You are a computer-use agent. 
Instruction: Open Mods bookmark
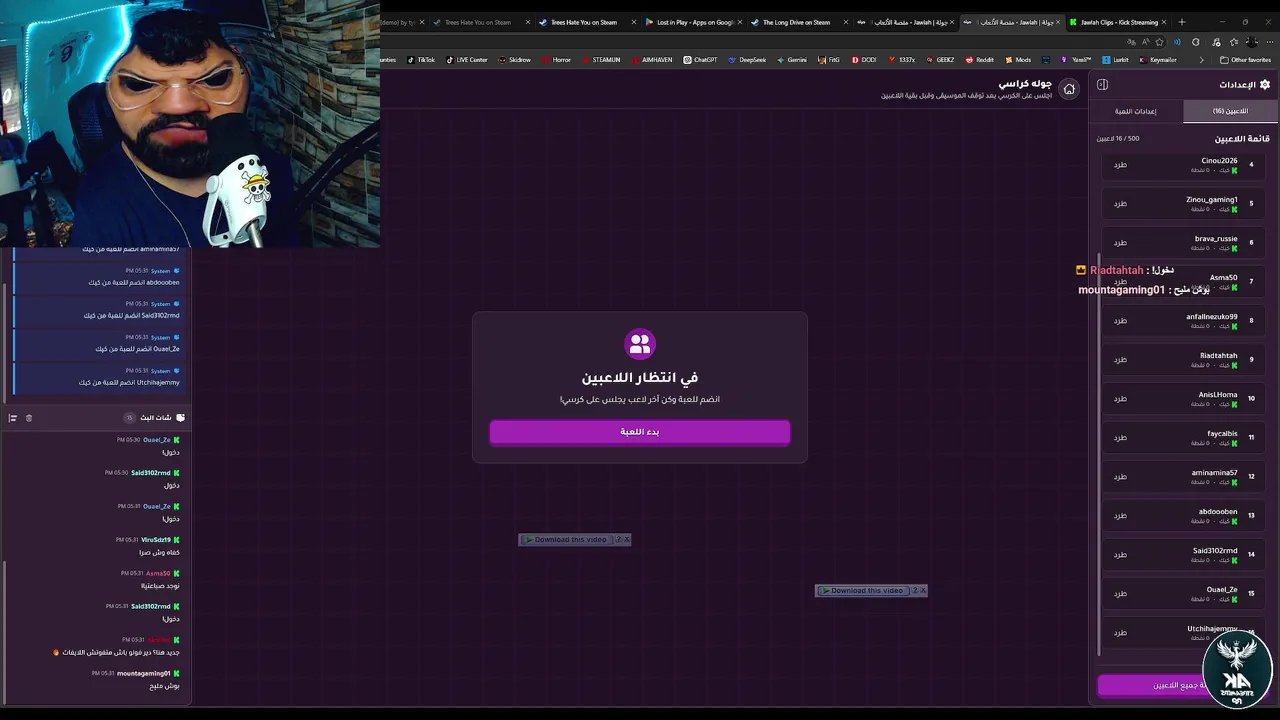click(1018, 60)
